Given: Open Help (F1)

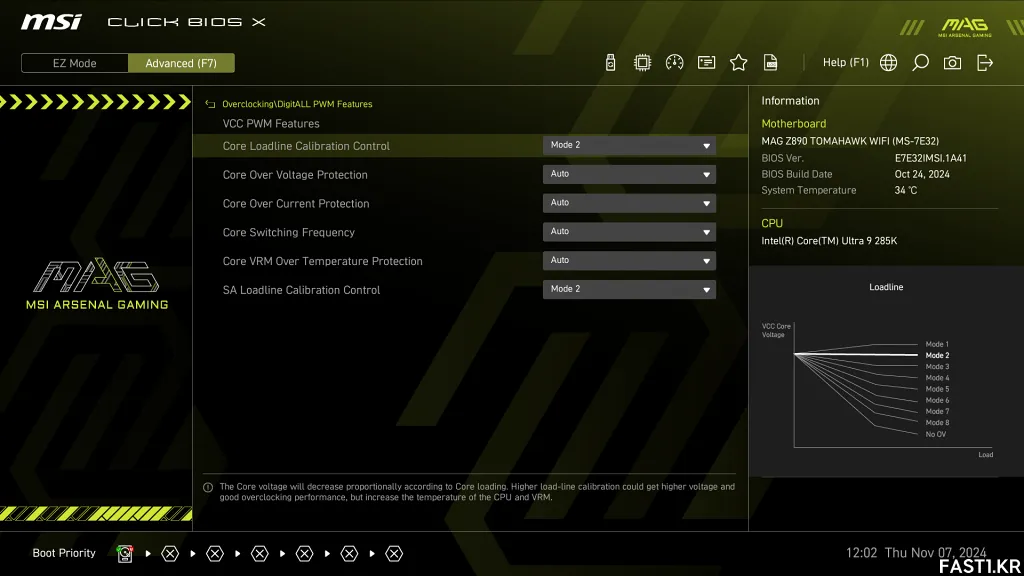Looking at the screenshot, I should tap(846, 63).
